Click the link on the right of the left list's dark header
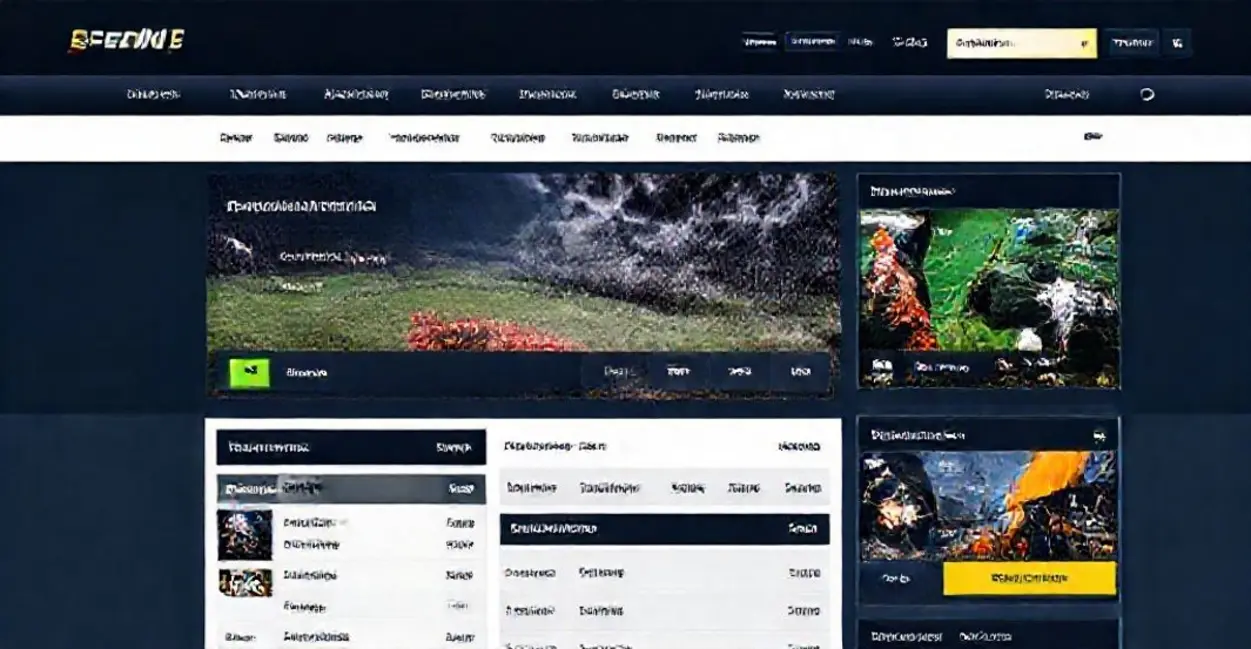This screenshot has width=1251, height=649. pyautogui.click(x=454, y=448)
